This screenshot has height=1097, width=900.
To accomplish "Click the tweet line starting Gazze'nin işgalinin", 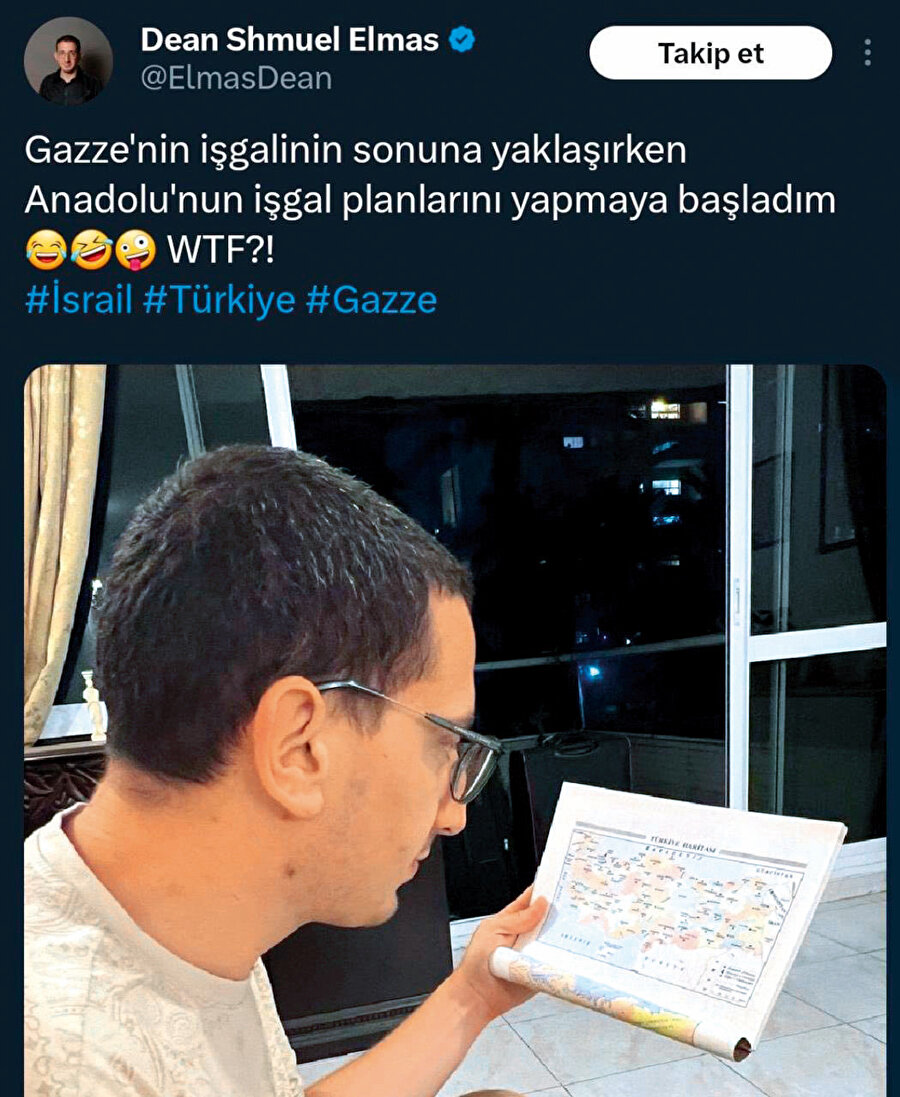I will [x=356, y=150].
